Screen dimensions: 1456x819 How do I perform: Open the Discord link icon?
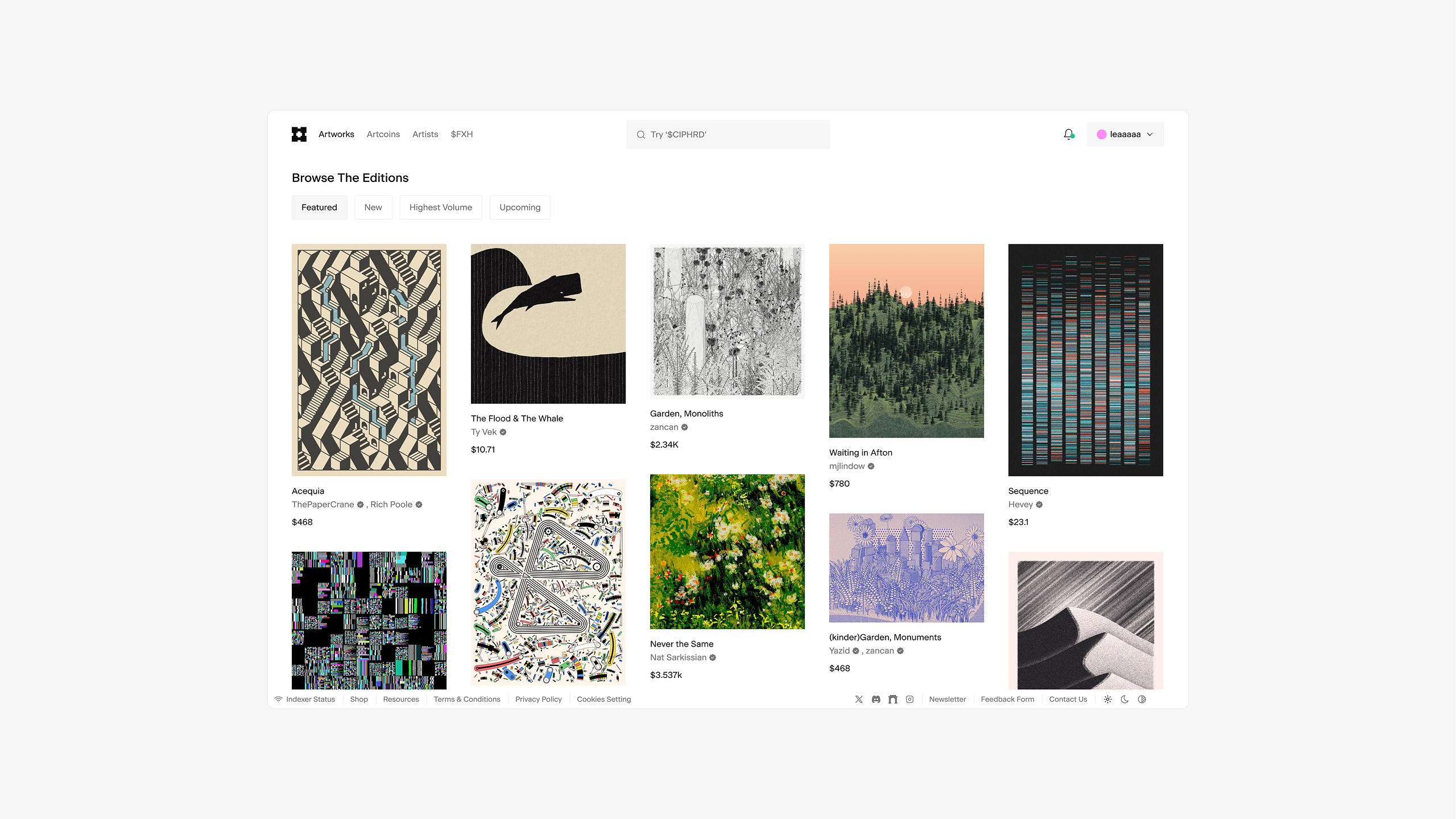(876, 700)
